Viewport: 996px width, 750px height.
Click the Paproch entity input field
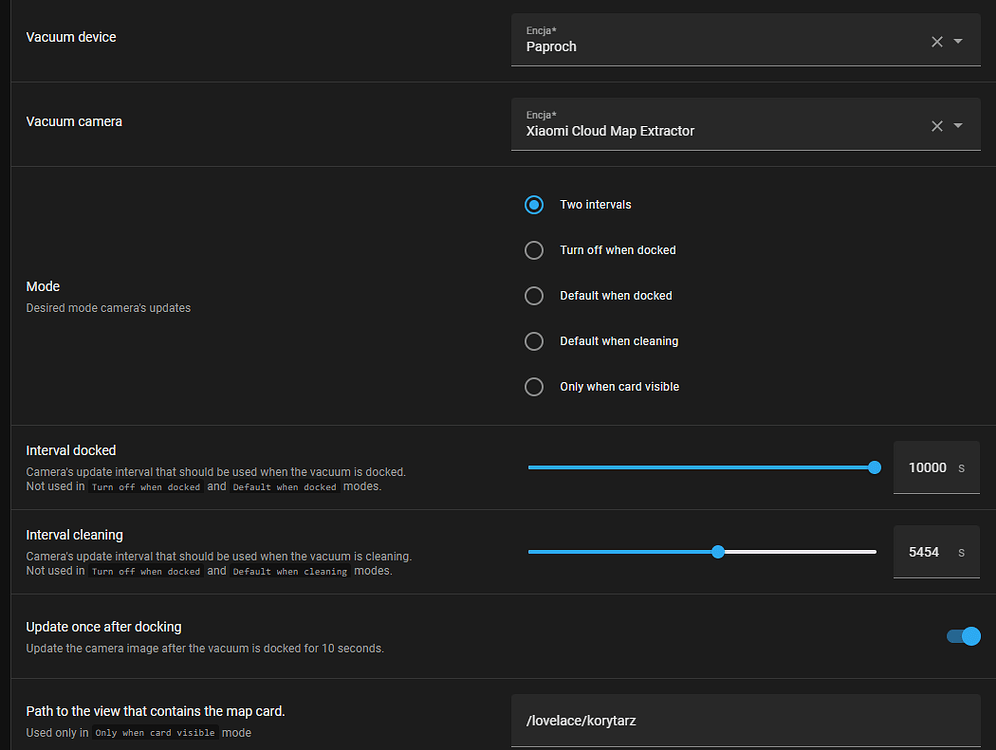click(700, 46)
